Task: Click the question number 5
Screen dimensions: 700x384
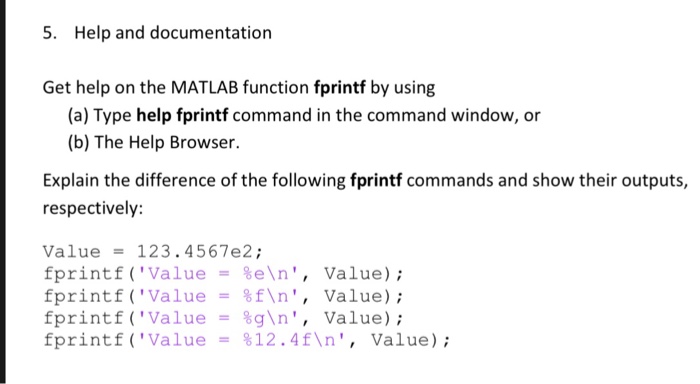Action: click(50, 33)
